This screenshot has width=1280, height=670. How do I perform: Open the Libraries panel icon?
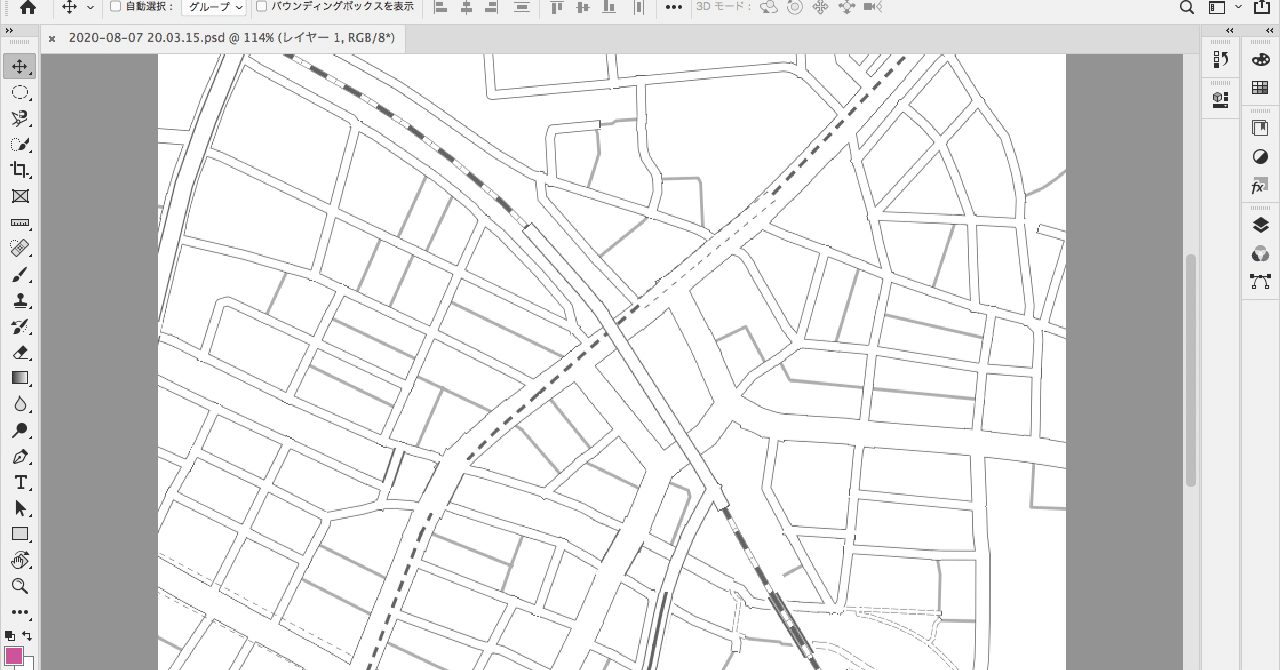pos(1260,128)
